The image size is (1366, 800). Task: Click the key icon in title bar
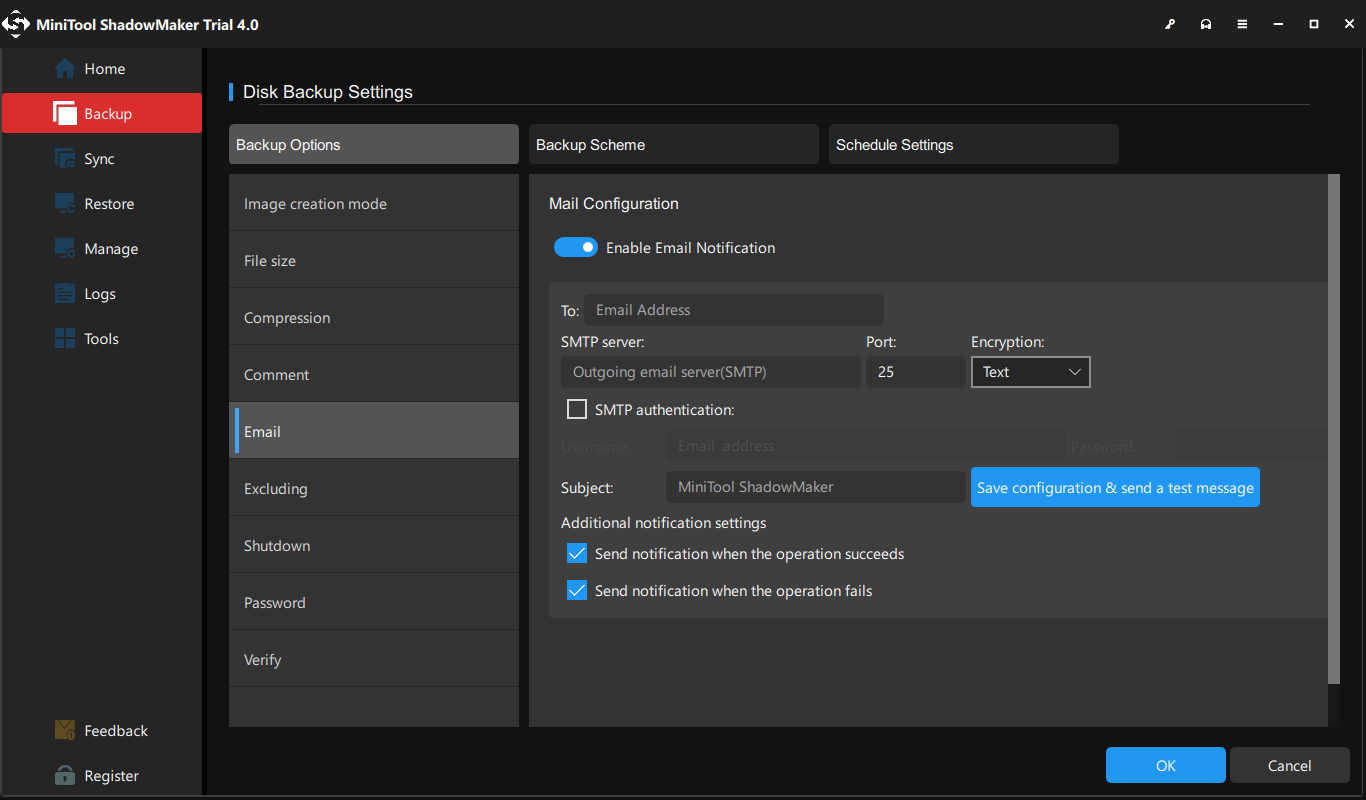point(1170,24)
